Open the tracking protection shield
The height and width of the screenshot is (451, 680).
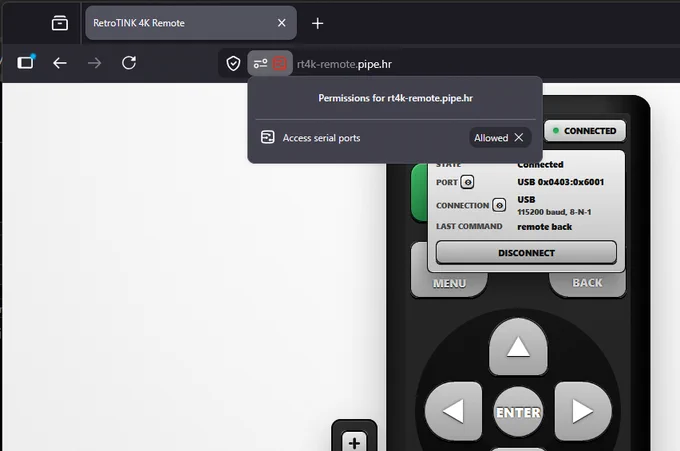(233, 64)
